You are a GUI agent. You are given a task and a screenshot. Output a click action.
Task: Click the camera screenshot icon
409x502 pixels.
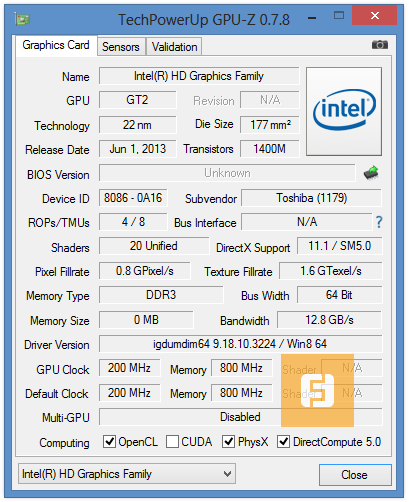[x=380, y=45]
